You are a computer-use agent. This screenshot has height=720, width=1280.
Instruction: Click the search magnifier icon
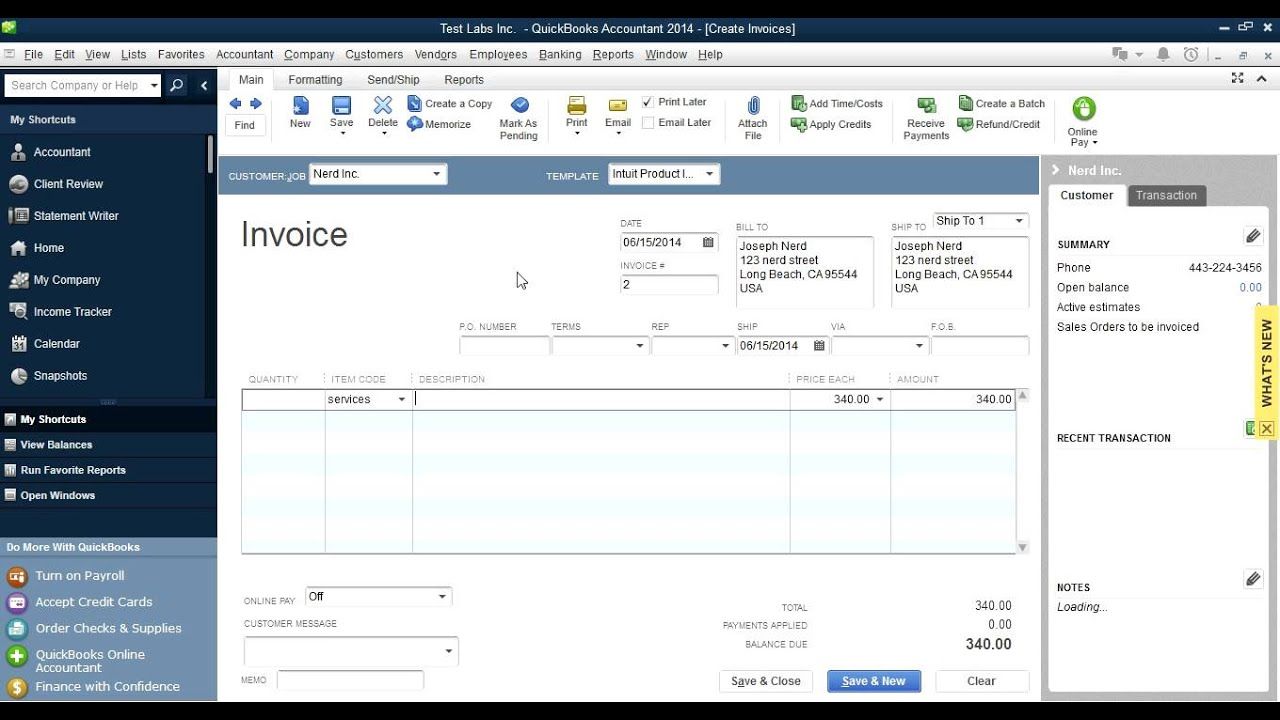[177, 86]
